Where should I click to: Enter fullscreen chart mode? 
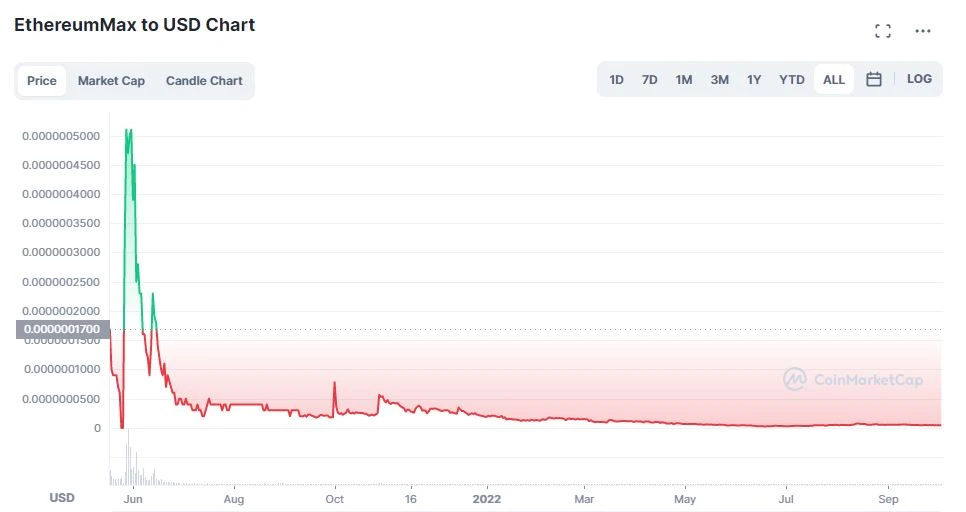click(882, 31)
